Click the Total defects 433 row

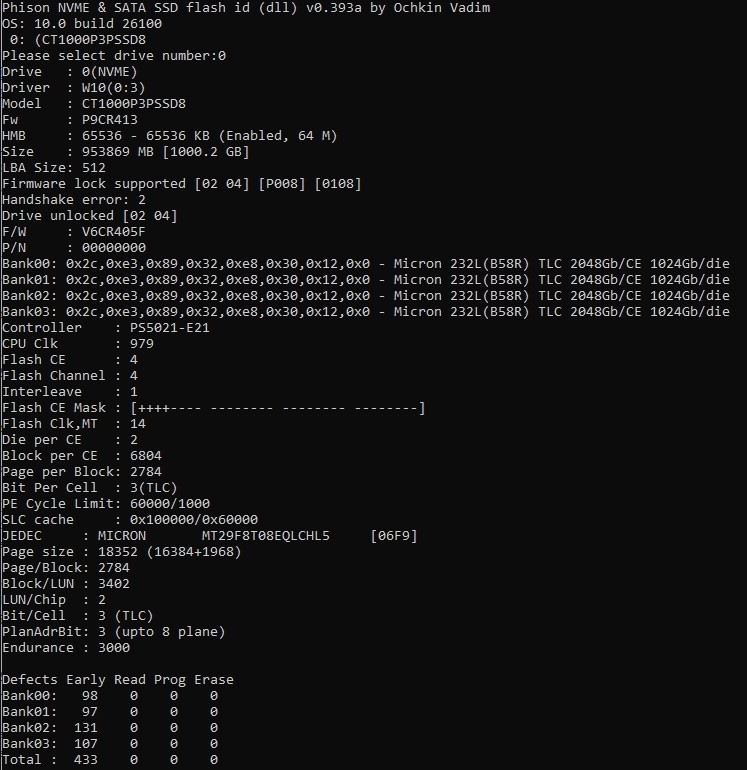tap(110, 760)
